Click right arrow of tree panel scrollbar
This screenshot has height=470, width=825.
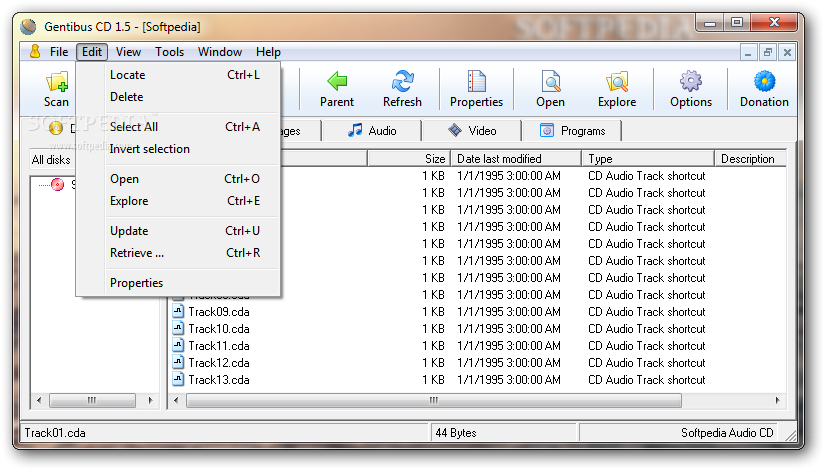point(150,400)
